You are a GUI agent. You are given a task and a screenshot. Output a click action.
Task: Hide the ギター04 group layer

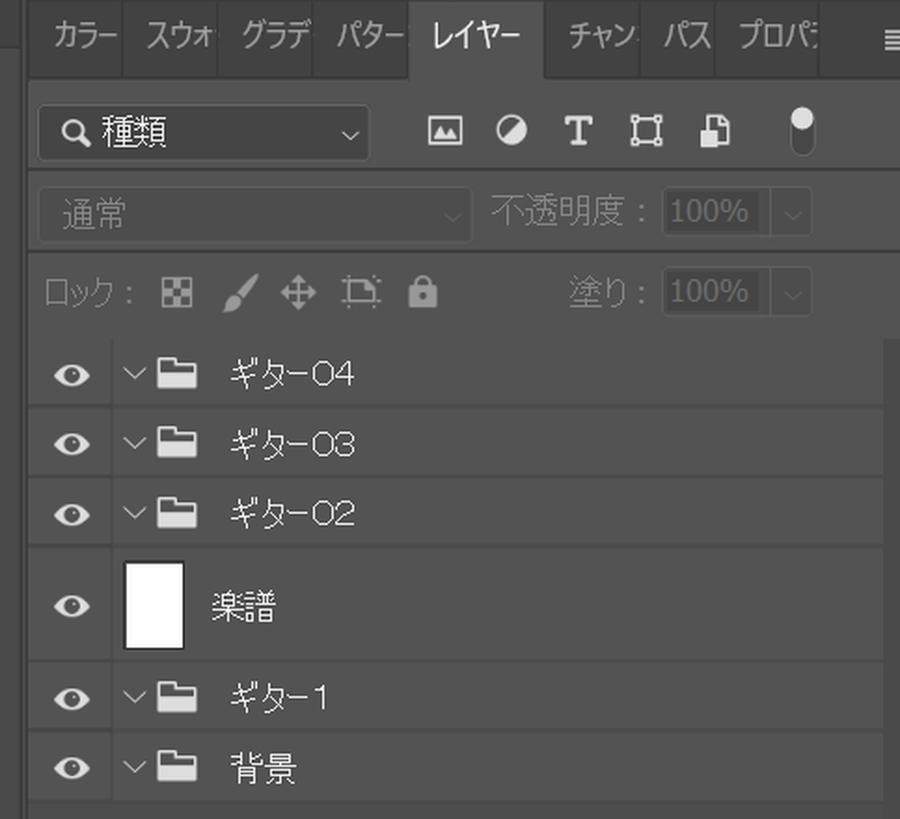(72, 375)
